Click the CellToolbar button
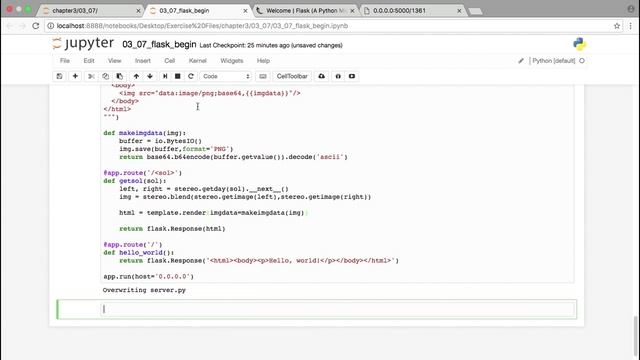The width and height of the screenshot is (640, 360). point(292,76)
